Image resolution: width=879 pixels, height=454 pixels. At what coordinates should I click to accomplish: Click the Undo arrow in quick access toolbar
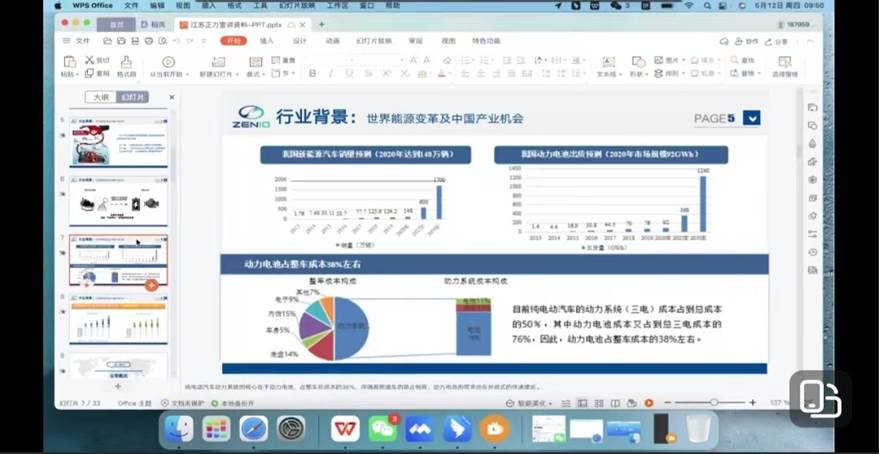coord(177,41)
